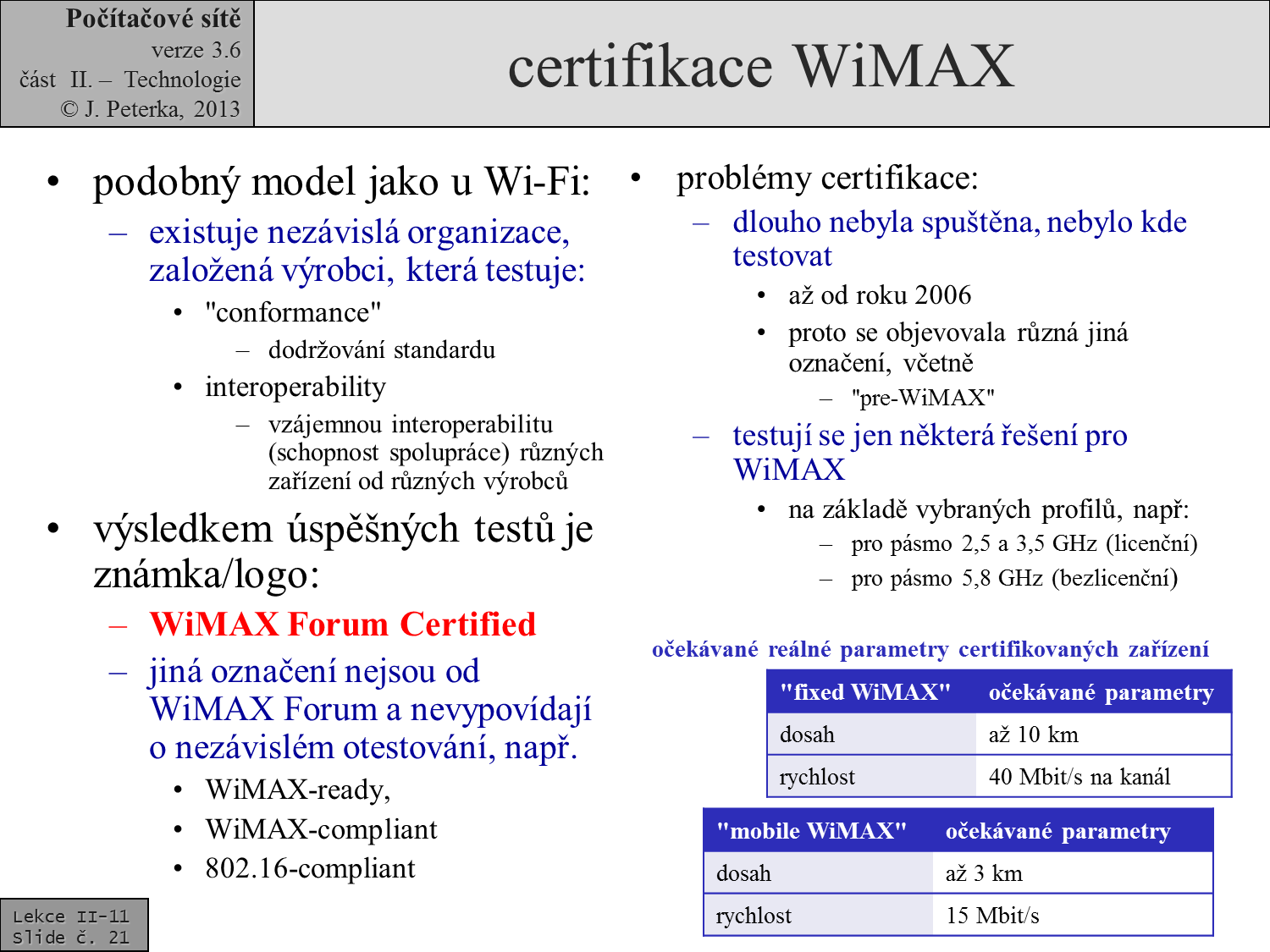Click the value "15 Mbit/s"
This screenshot has height=952, width=1270.
992,916
